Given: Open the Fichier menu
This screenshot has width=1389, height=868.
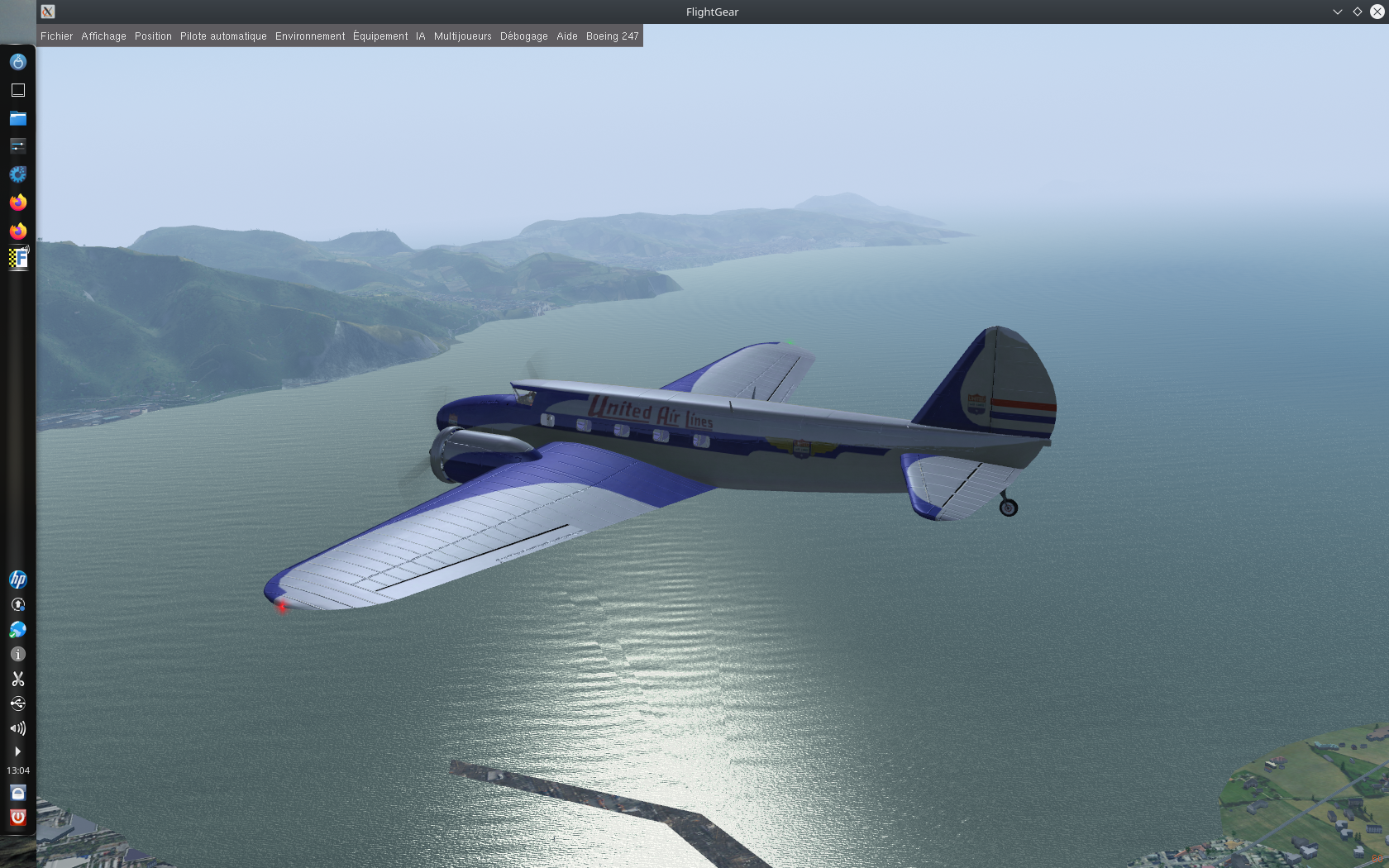Looking at the screenshot, I should pos(56,36).
